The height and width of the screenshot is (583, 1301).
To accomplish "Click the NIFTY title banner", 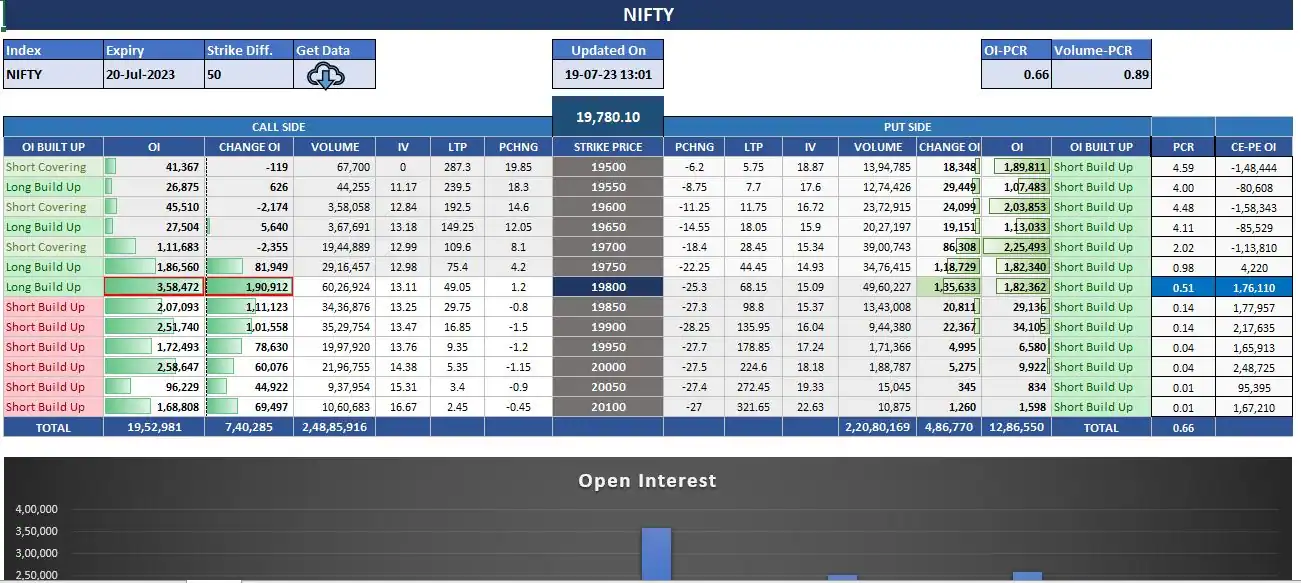I will pos(648,15).
